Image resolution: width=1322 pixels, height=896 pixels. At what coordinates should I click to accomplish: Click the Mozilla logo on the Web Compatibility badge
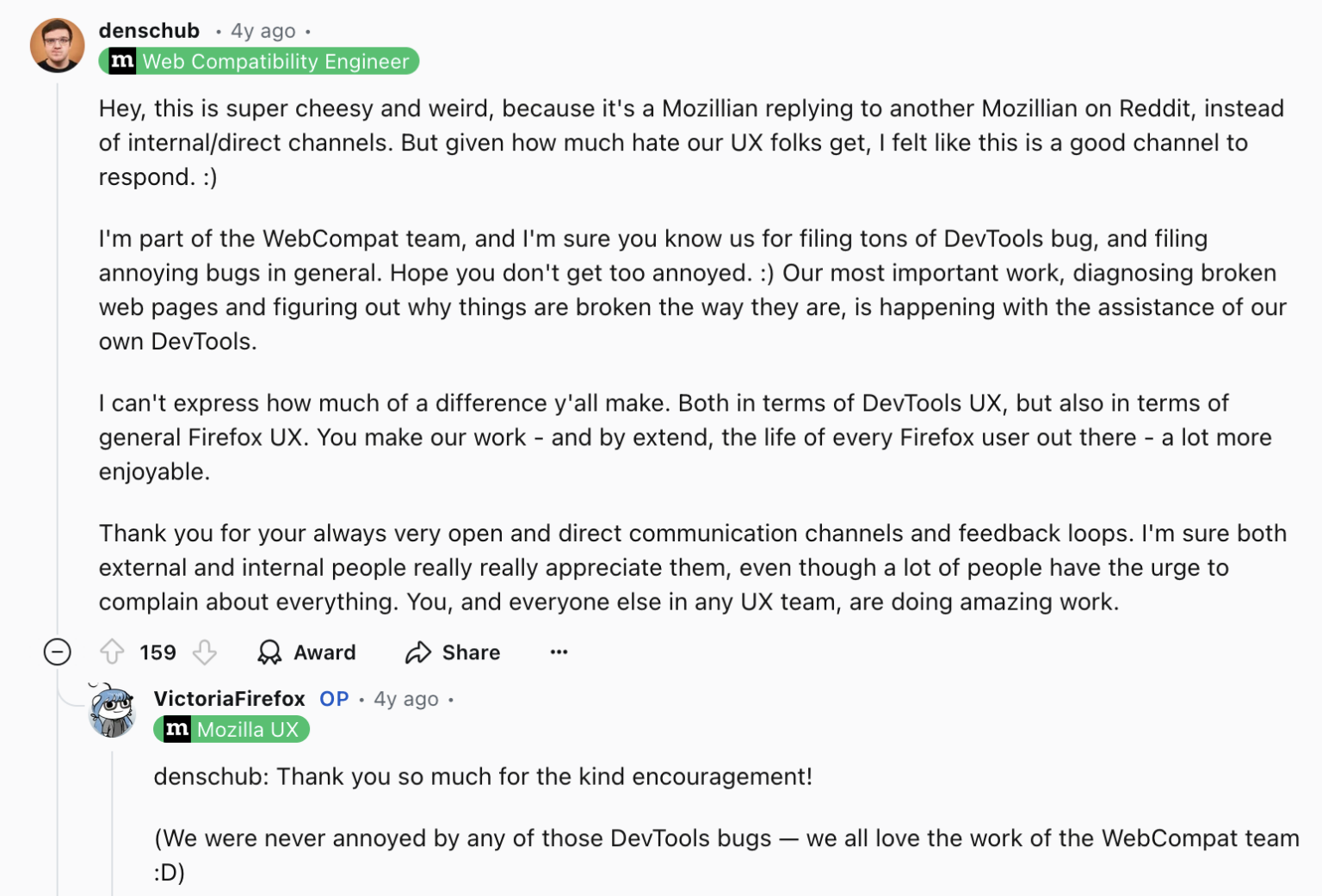(x=121, y=61)
